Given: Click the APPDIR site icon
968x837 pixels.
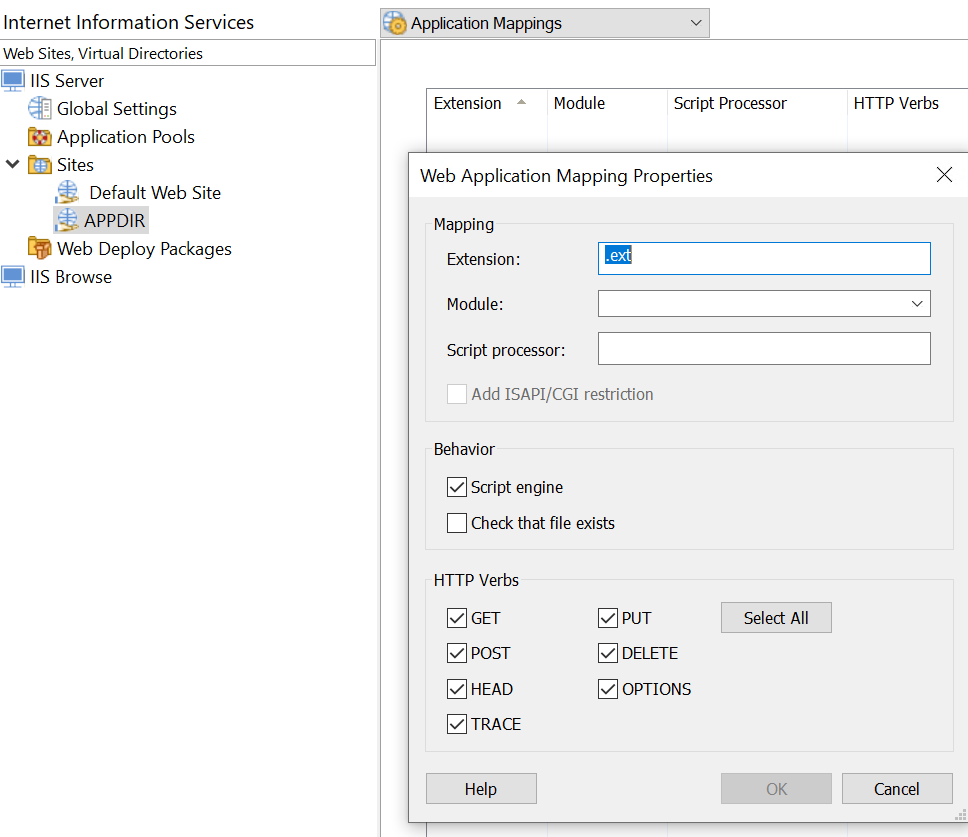Looking at the screenshot, I should pos(67,220).
